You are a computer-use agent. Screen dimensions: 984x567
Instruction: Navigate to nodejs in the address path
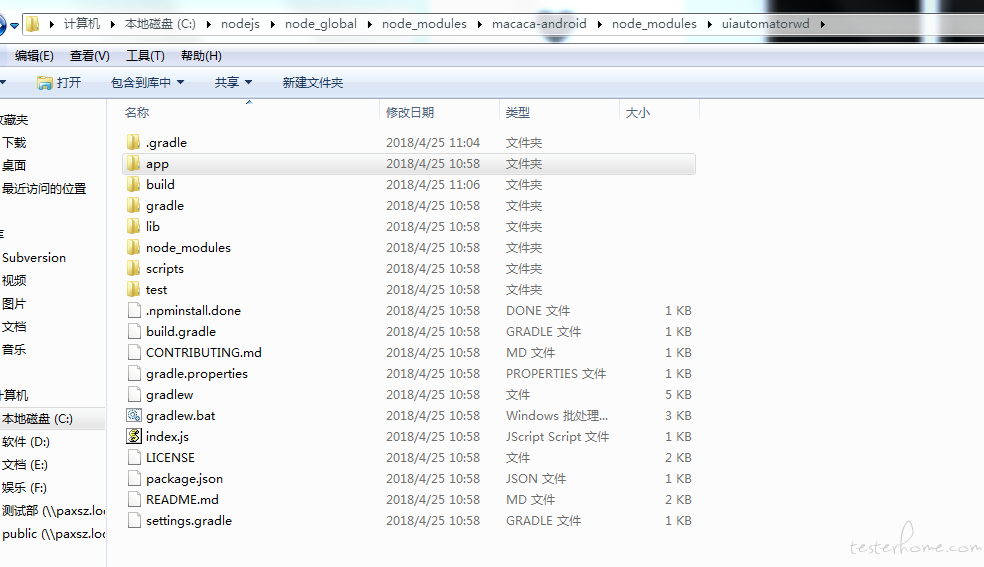point(240,24)
